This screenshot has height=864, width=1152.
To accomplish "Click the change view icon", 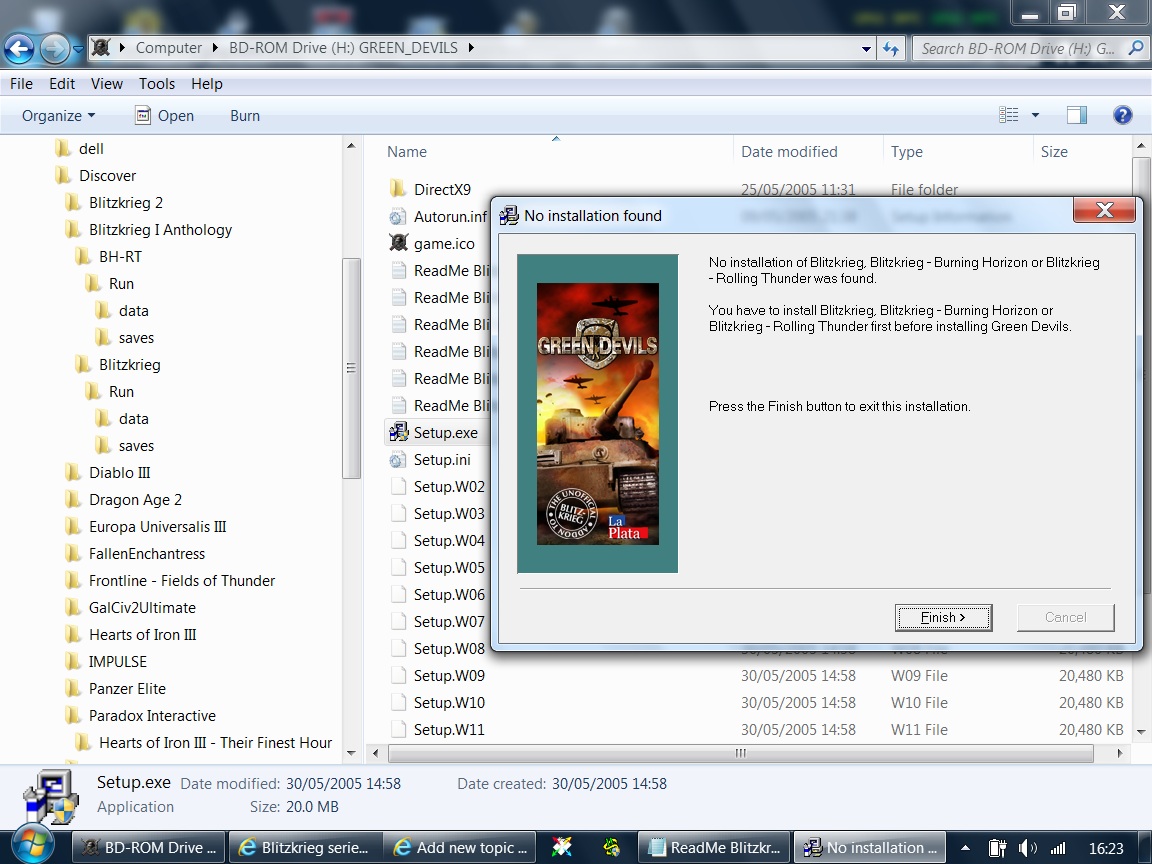I will click(1009, 115).
